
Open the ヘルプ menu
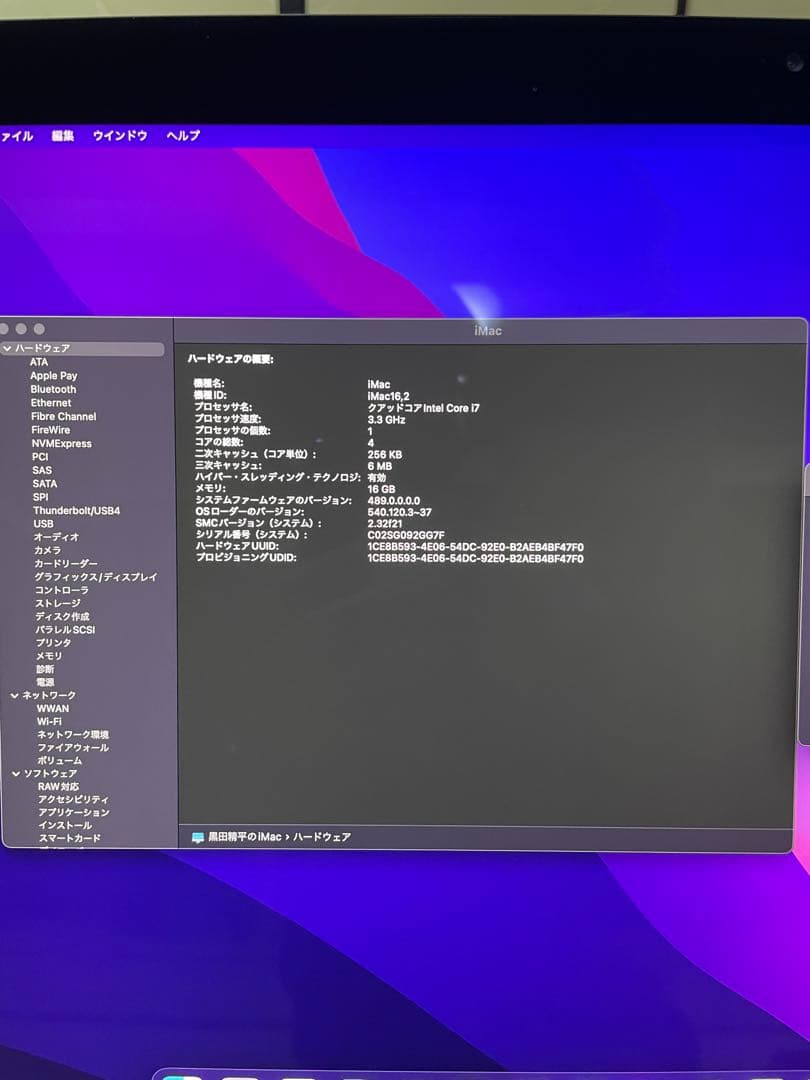[183, 136]
